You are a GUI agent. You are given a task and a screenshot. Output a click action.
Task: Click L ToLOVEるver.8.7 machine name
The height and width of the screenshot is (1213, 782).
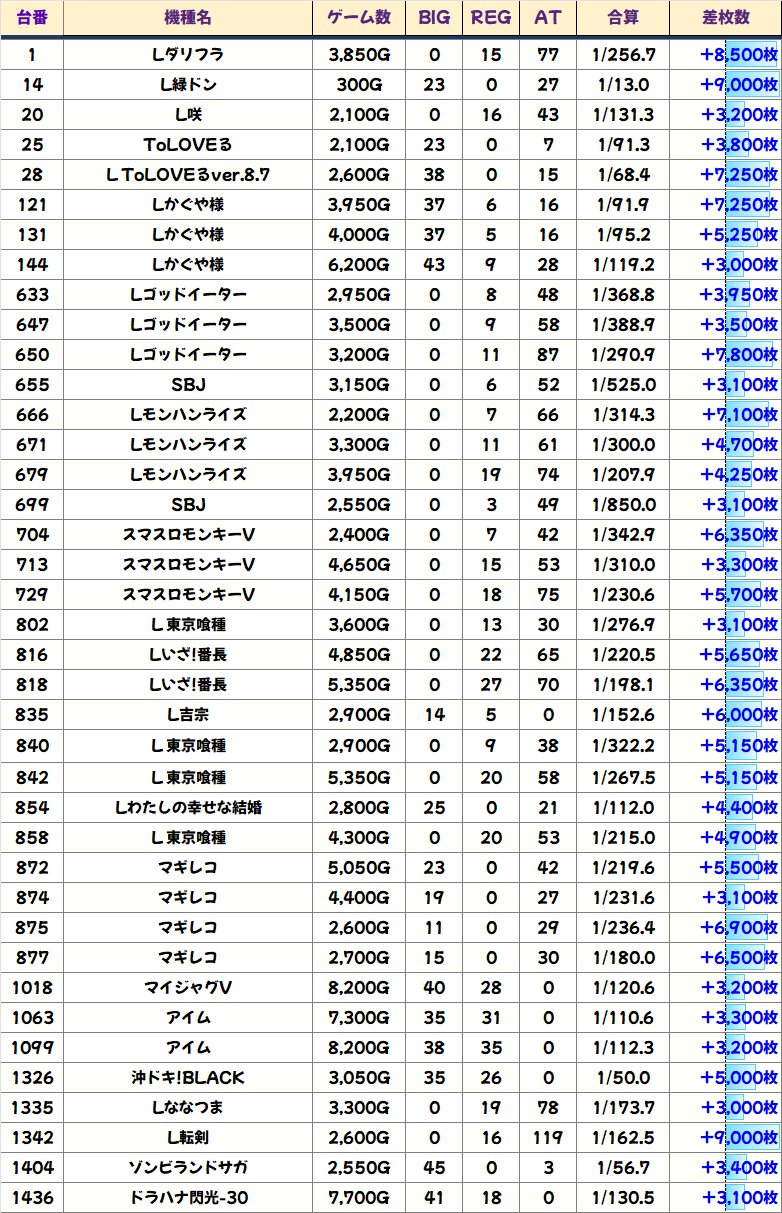click(188, 175)
